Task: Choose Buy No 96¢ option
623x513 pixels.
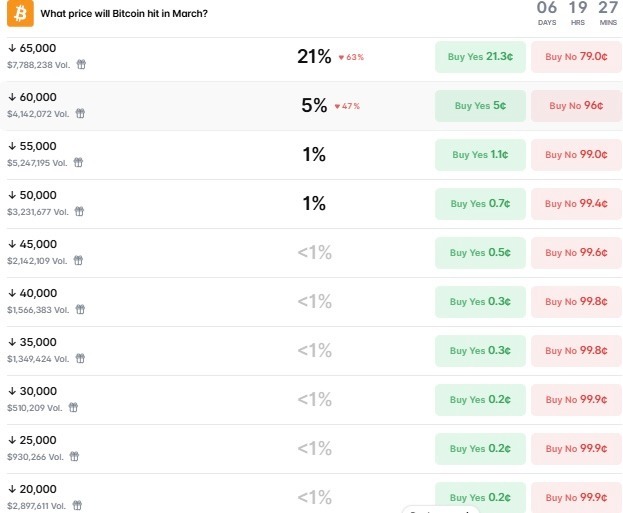Action: (574, 106)
